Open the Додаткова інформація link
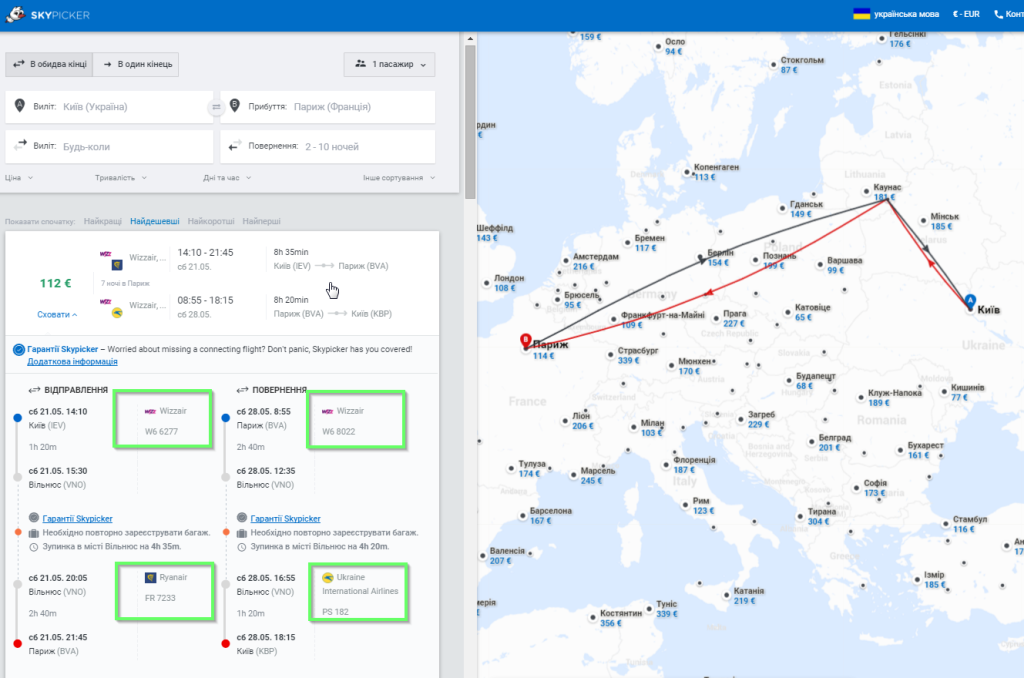This screenshot has width=1024, height=678. pos(72,361)
